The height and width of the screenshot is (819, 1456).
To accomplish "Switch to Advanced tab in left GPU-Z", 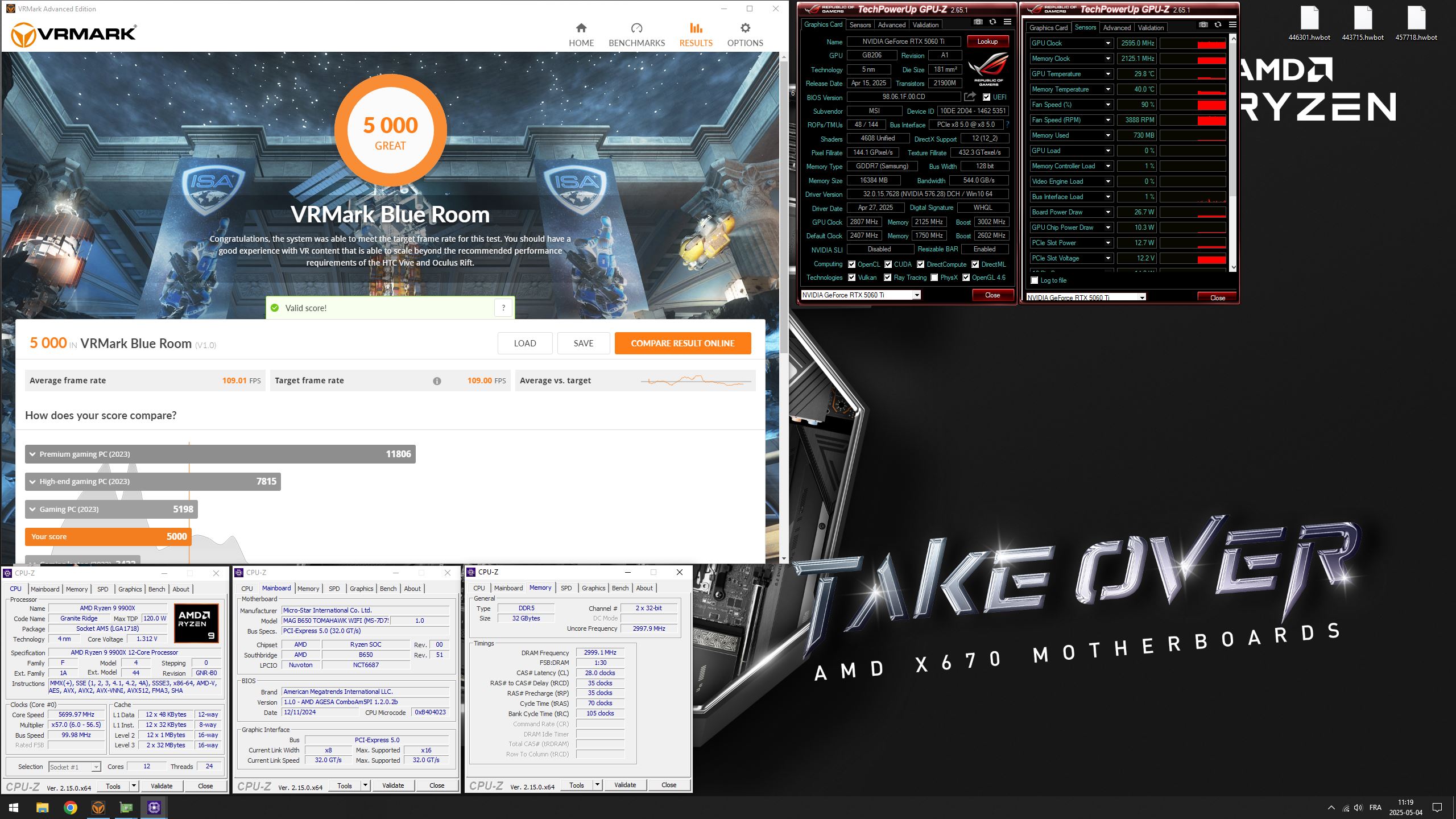I will point(891,25).
